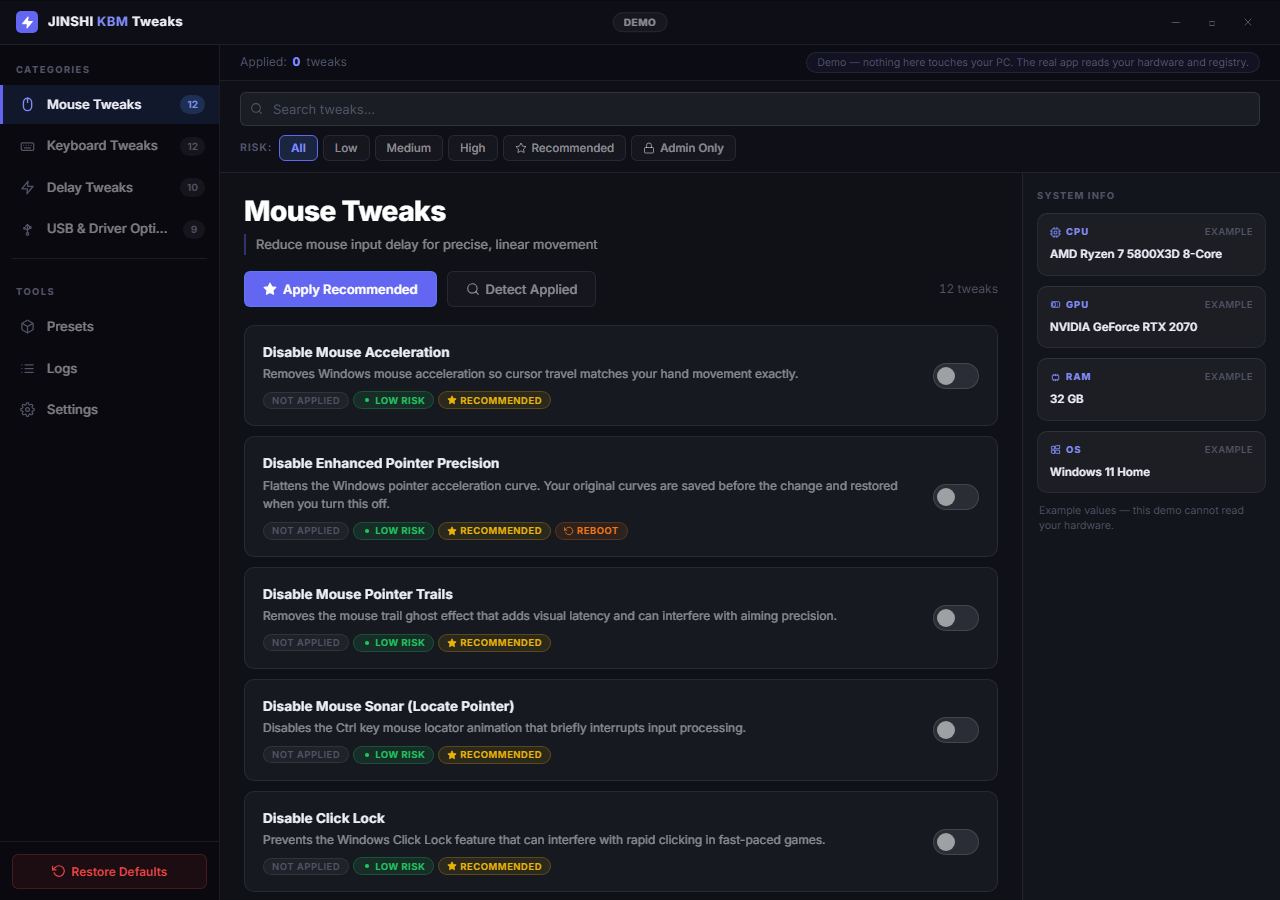Select USB & Driver Optimization category
Viewport: 1280px width, 900px height.
pyautogui.click(x=110, y=229)
